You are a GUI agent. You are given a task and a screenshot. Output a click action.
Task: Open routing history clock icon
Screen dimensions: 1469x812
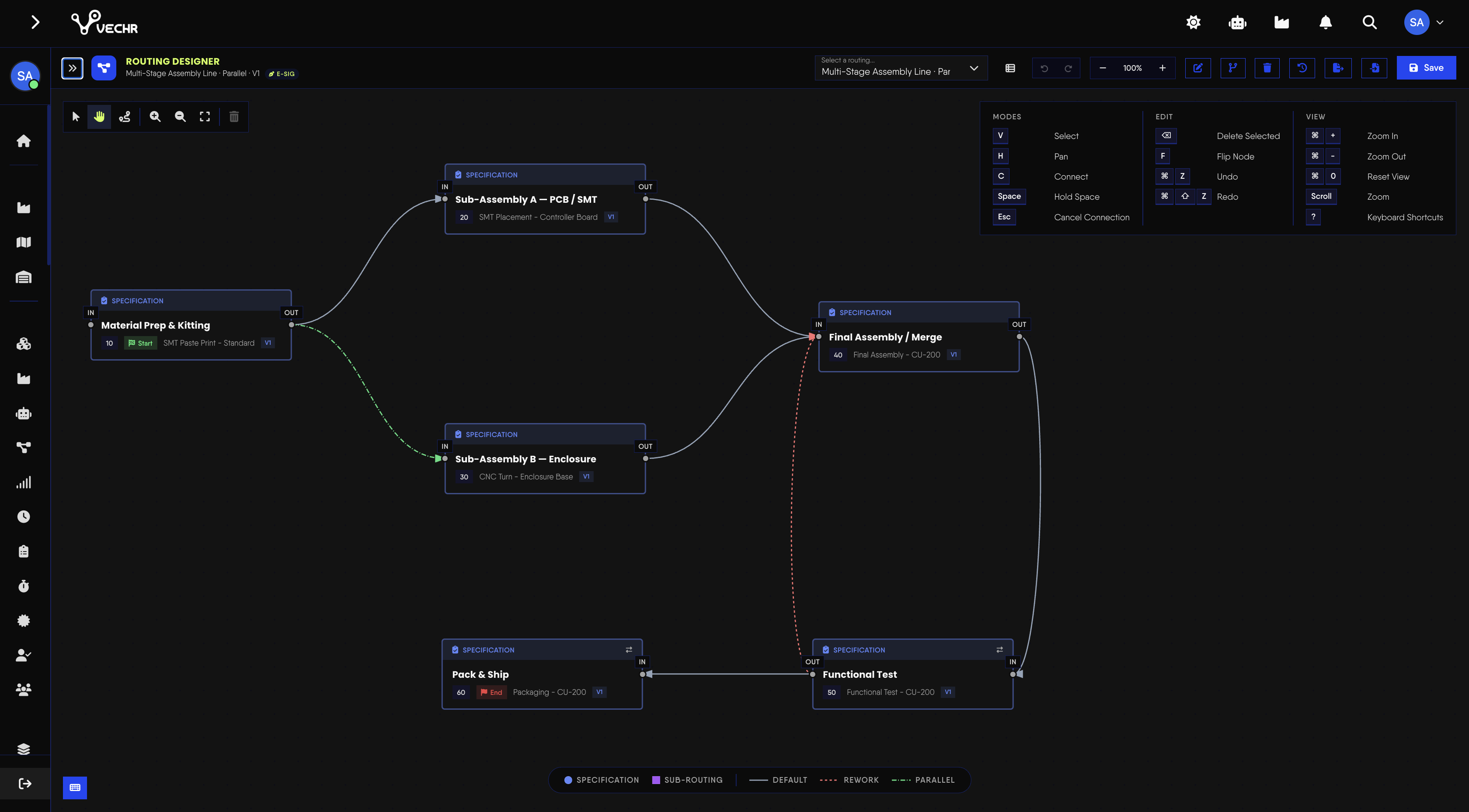point(1302,68)
